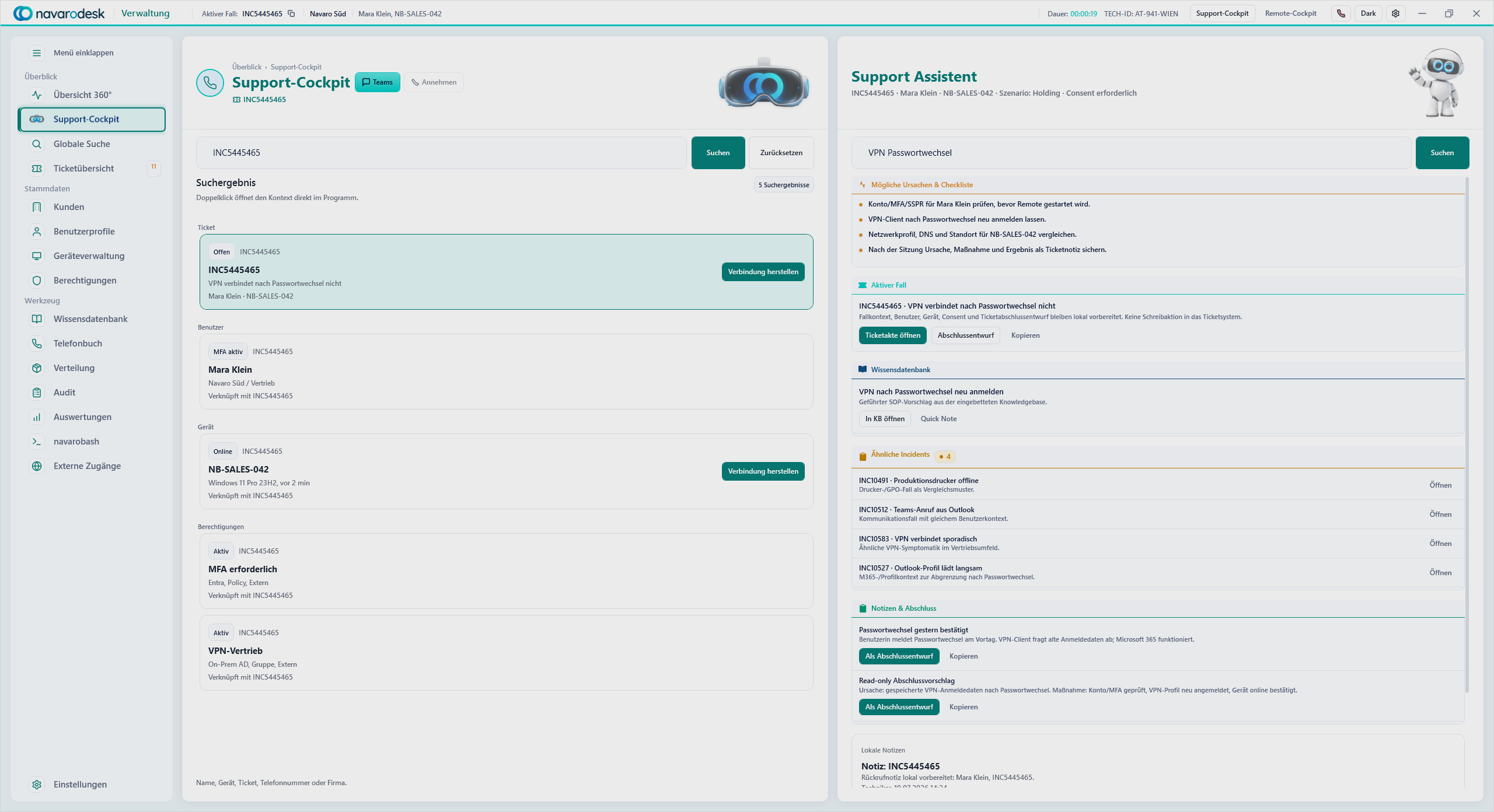Viewport: 1494px width, 812px height.
Task: Click Suchen in the Support Assistent panel
Action: tap(1442, 153)
